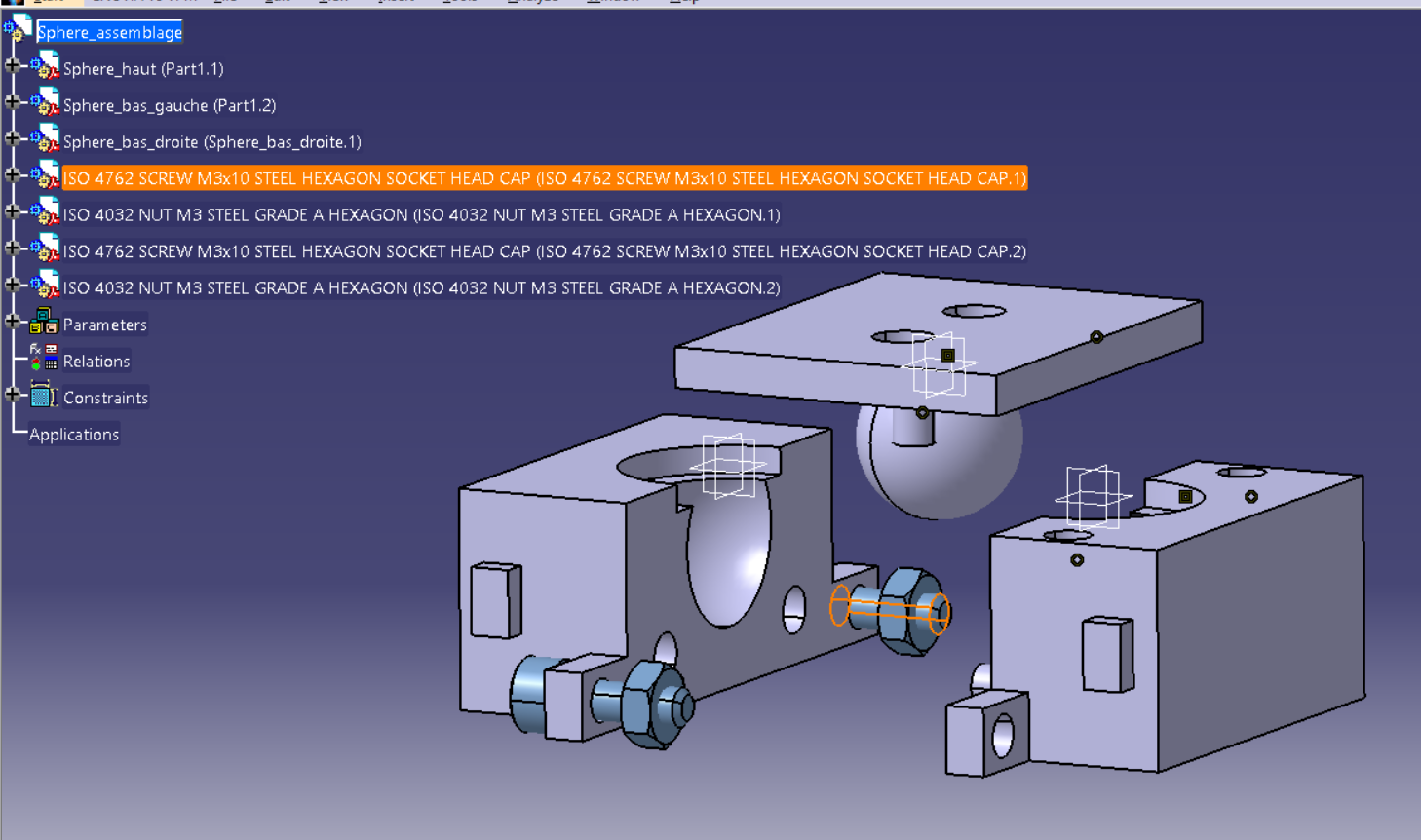Screen dimensions: 1421x840
Task: Select the highlighted ISO 4762 SCREW CAP.1 label
Action: pos(545,178)
